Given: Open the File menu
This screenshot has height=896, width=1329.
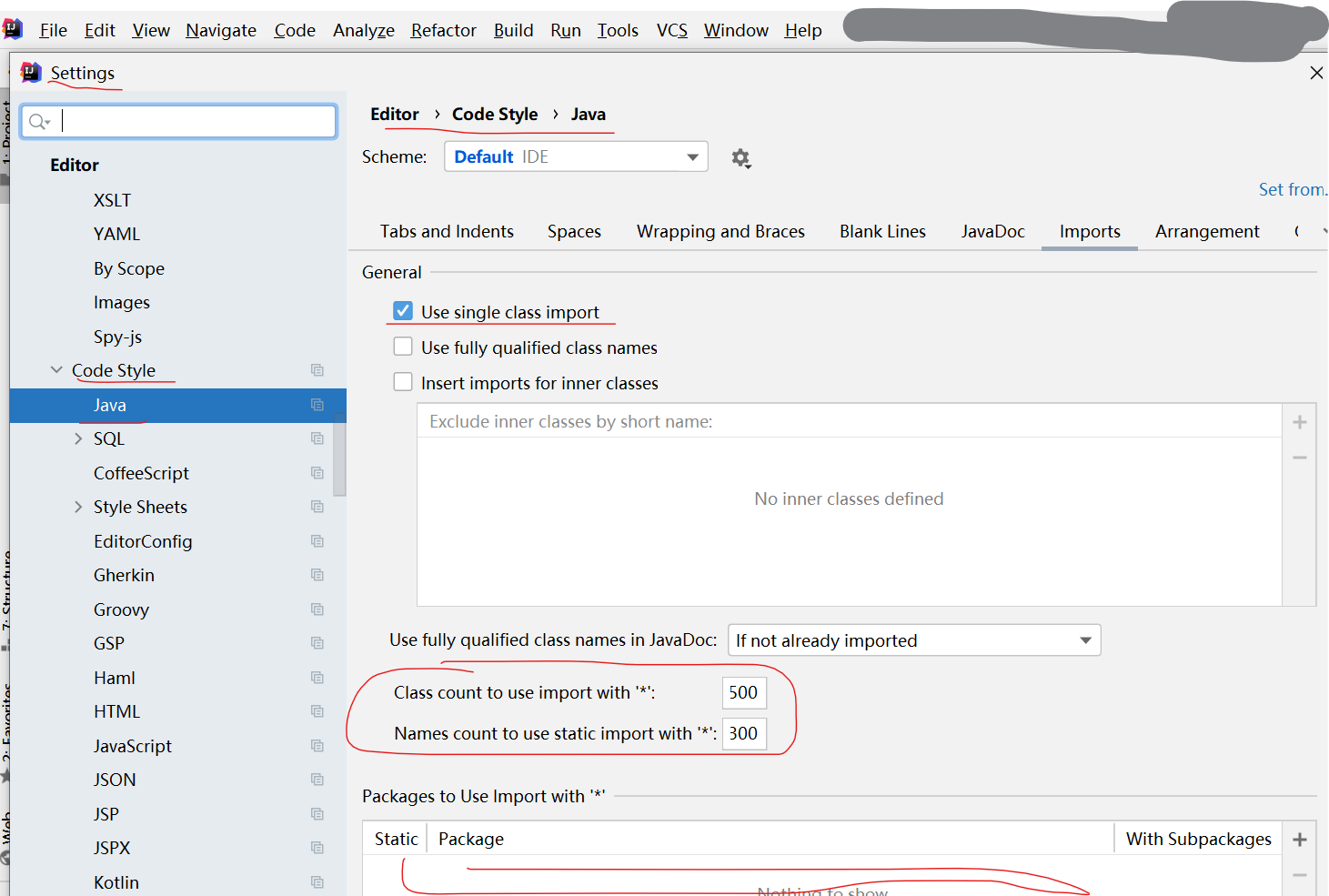Looking at the screenshot, I should [54, 30].
